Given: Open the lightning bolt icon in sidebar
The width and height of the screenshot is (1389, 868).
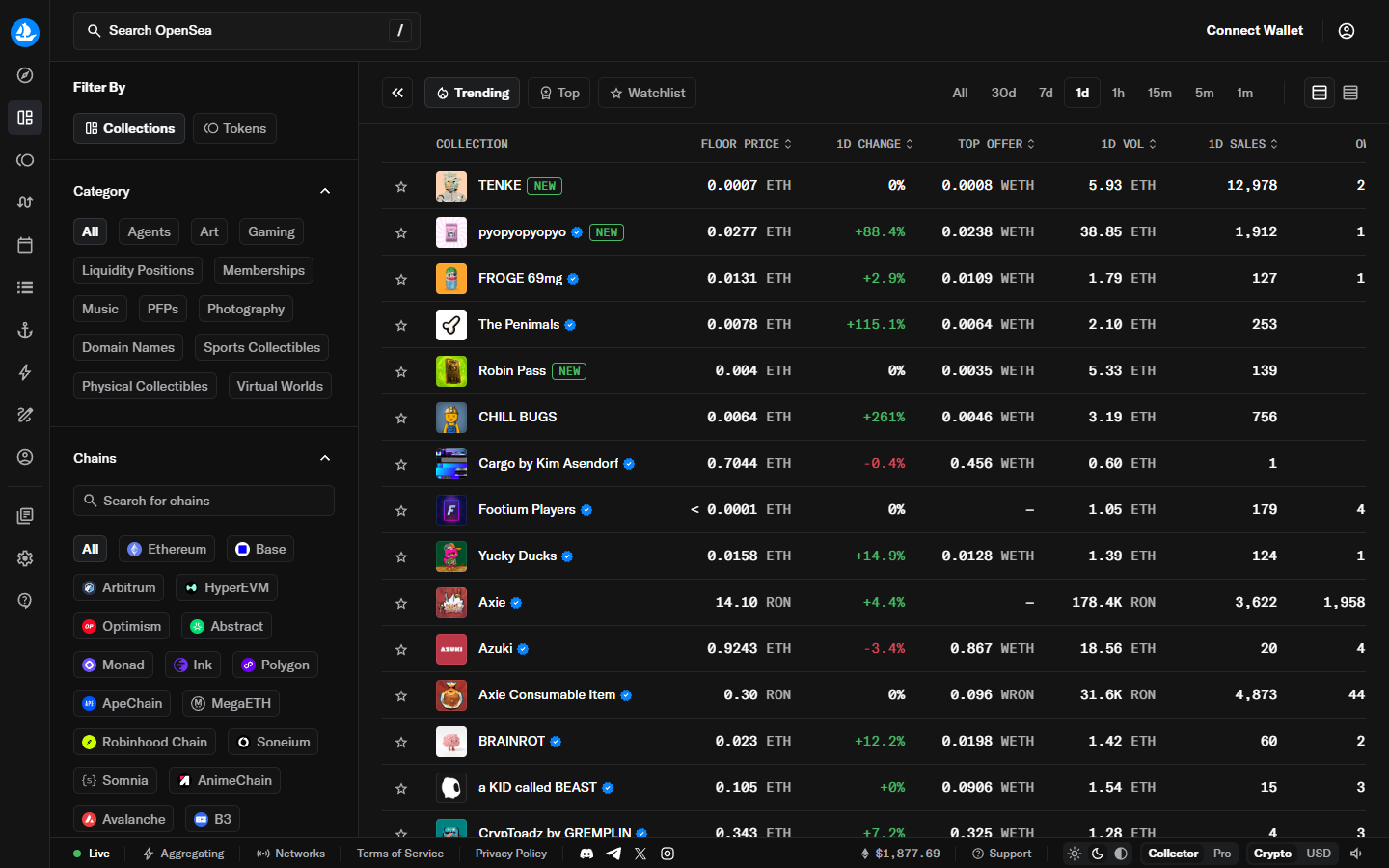Looking at the screenshot, I should pos(25,372).
